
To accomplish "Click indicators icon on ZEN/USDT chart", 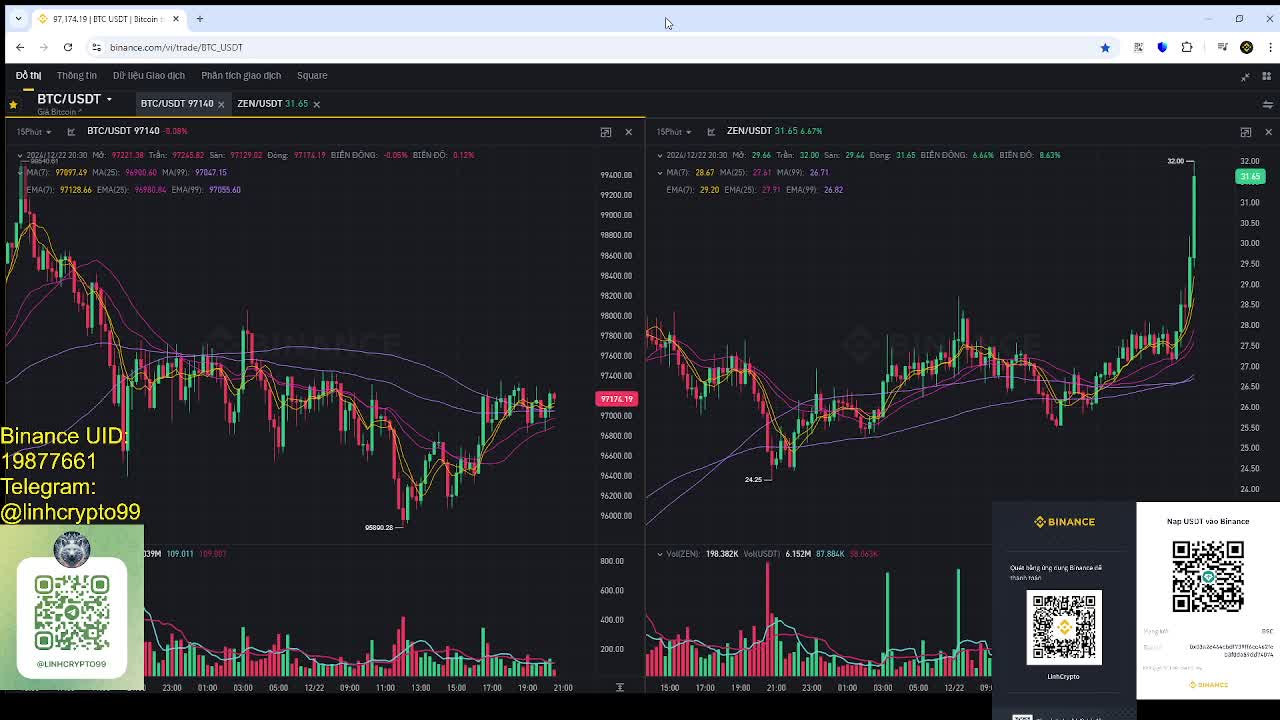I will point(711,131).
